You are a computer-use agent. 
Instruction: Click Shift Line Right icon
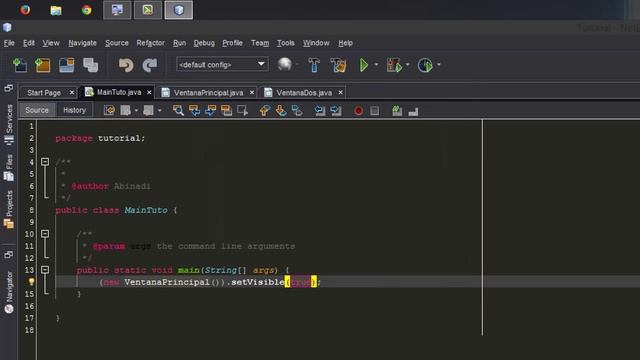336,110
